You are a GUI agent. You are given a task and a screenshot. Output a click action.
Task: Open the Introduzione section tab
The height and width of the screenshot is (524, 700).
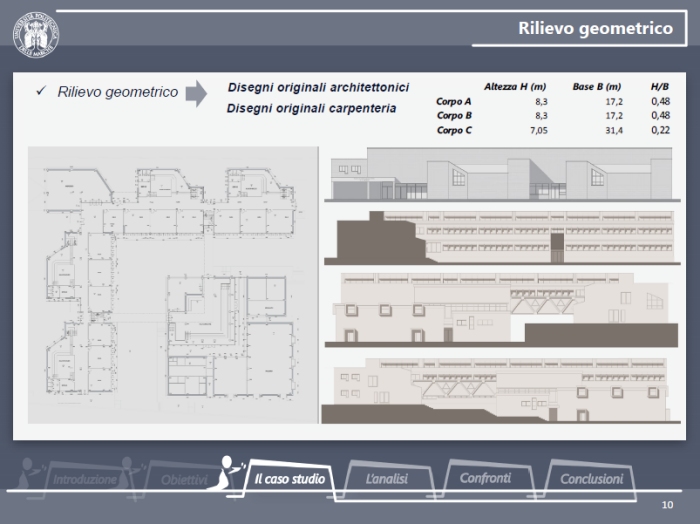84,480
